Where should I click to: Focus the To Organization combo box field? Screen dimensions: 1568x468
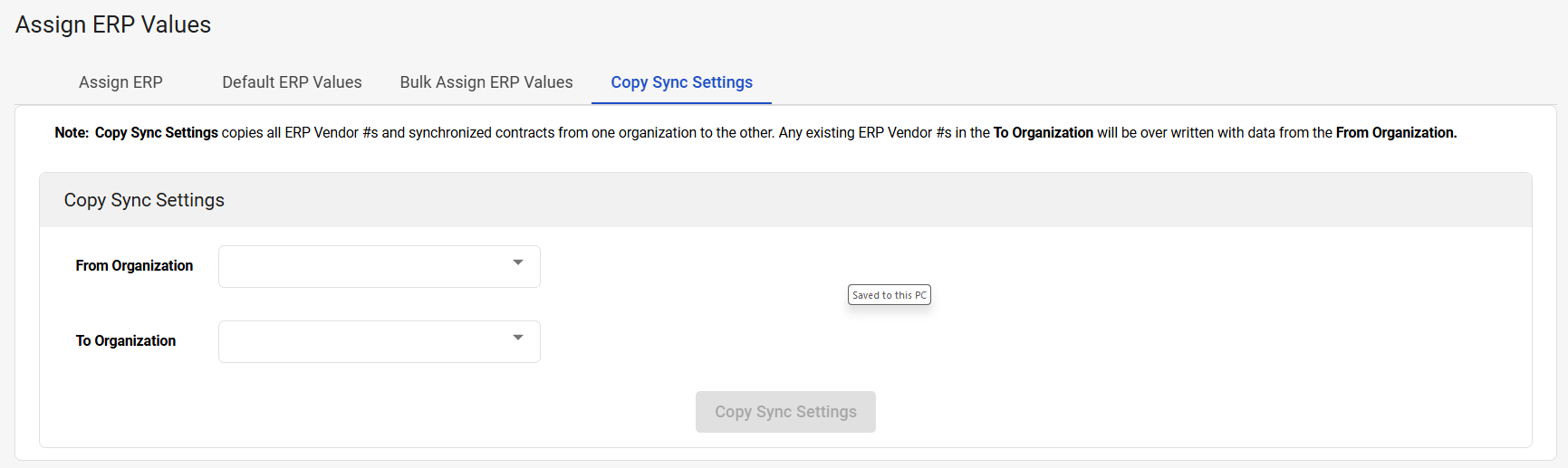(x=380, y=341)
